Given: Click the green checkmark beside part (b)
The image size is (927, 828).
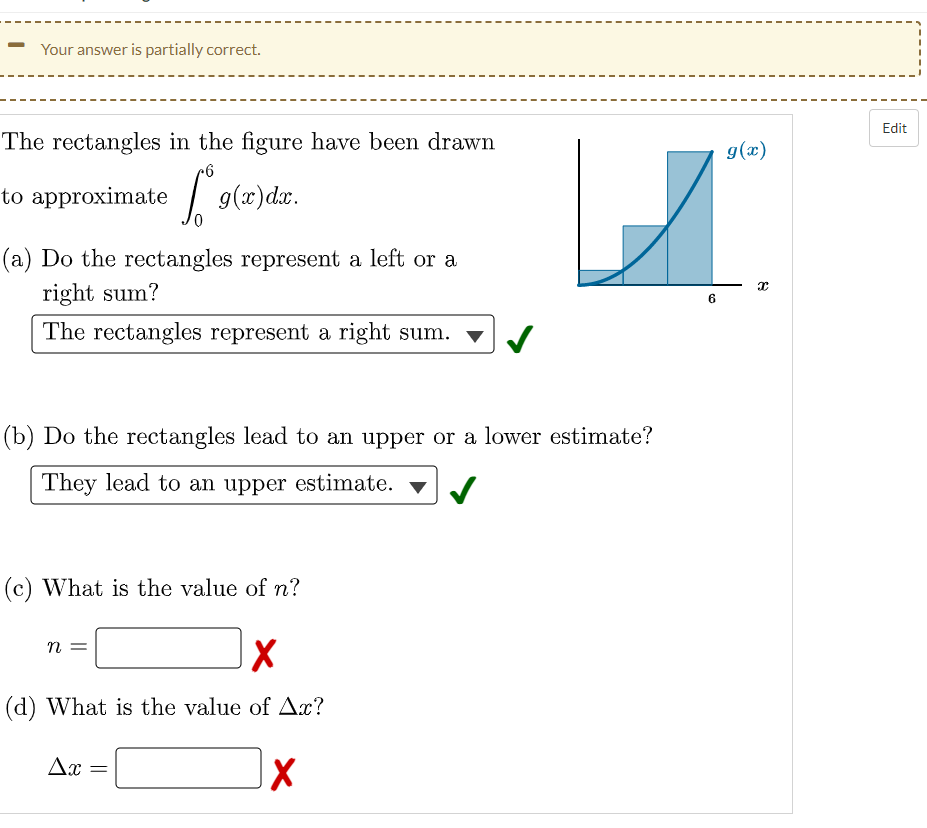Looking at the screenshot, I should click(x=461, y=485).
